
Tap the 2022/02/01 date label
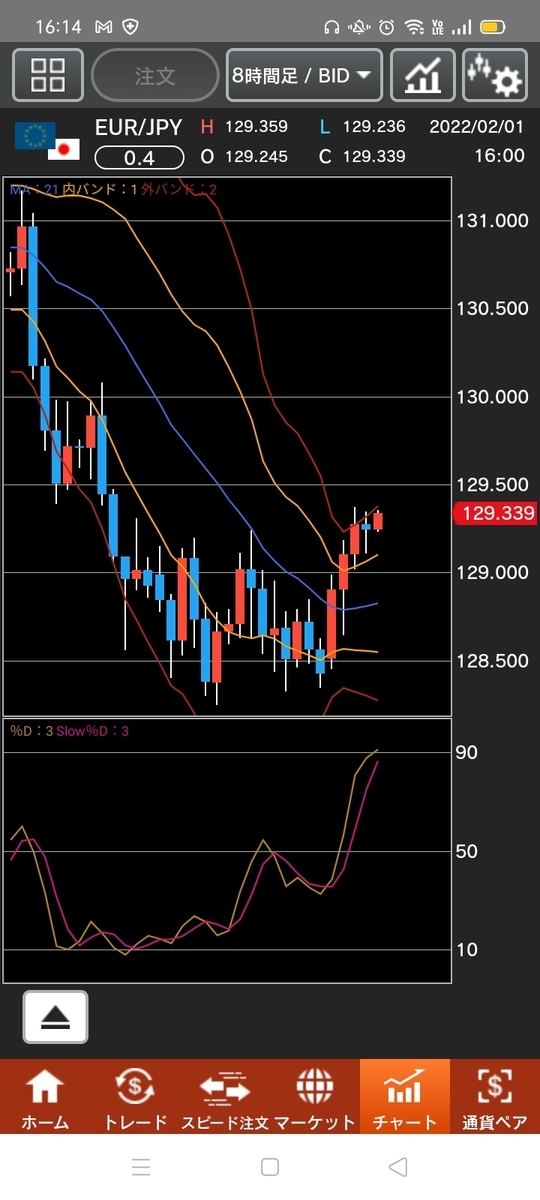click(477, 127)
